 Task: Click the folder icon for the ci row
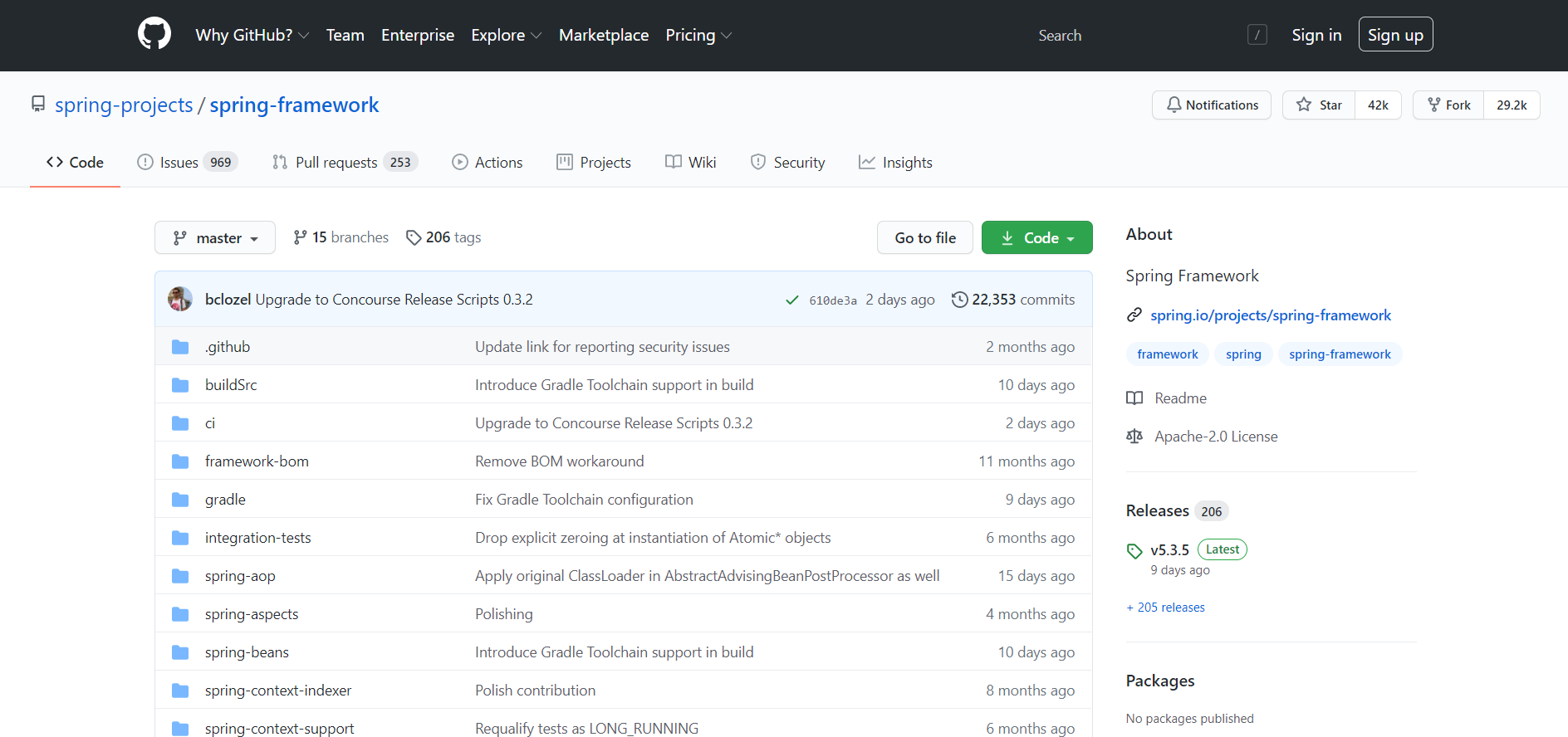point(180,423)
